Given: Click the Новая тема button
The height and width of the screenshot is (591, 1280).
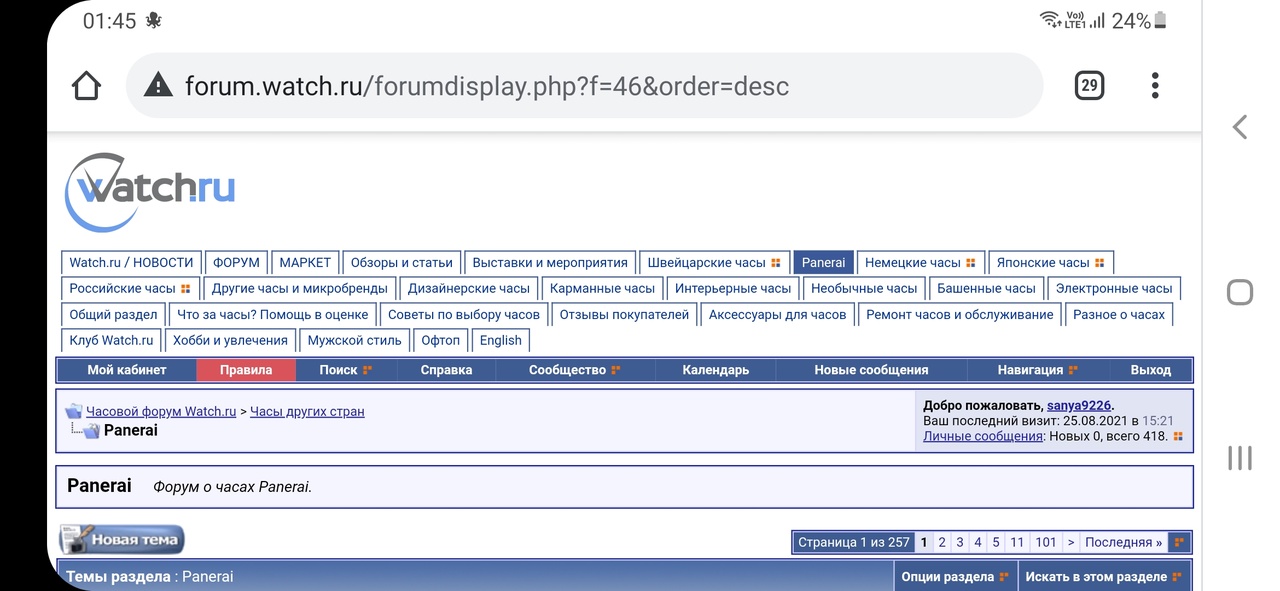Looking at the screenshot, I should (122, 540).
